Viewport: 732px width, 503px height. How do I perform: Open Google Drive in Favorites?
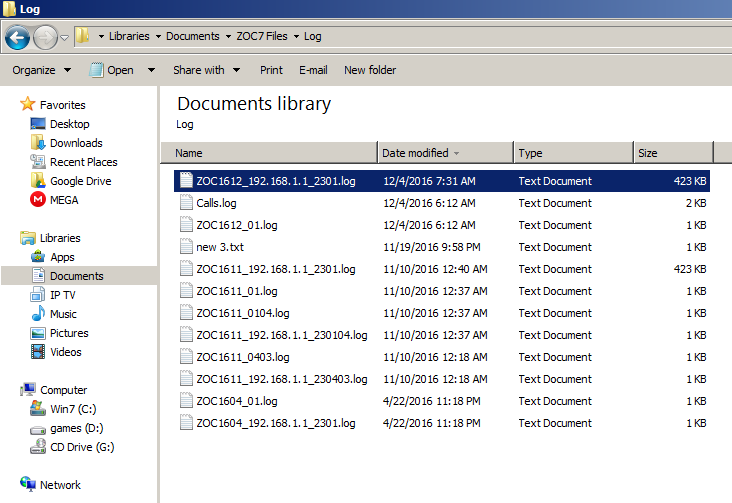70,181
